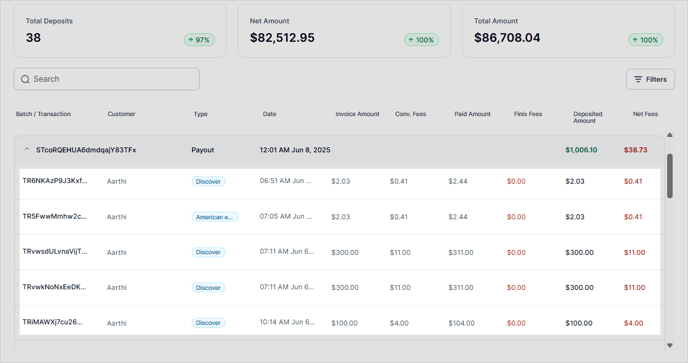Open transaction TR5FwwMmhw2c...
This screenshot has height=363, width=688.
[x=54, y=216]
